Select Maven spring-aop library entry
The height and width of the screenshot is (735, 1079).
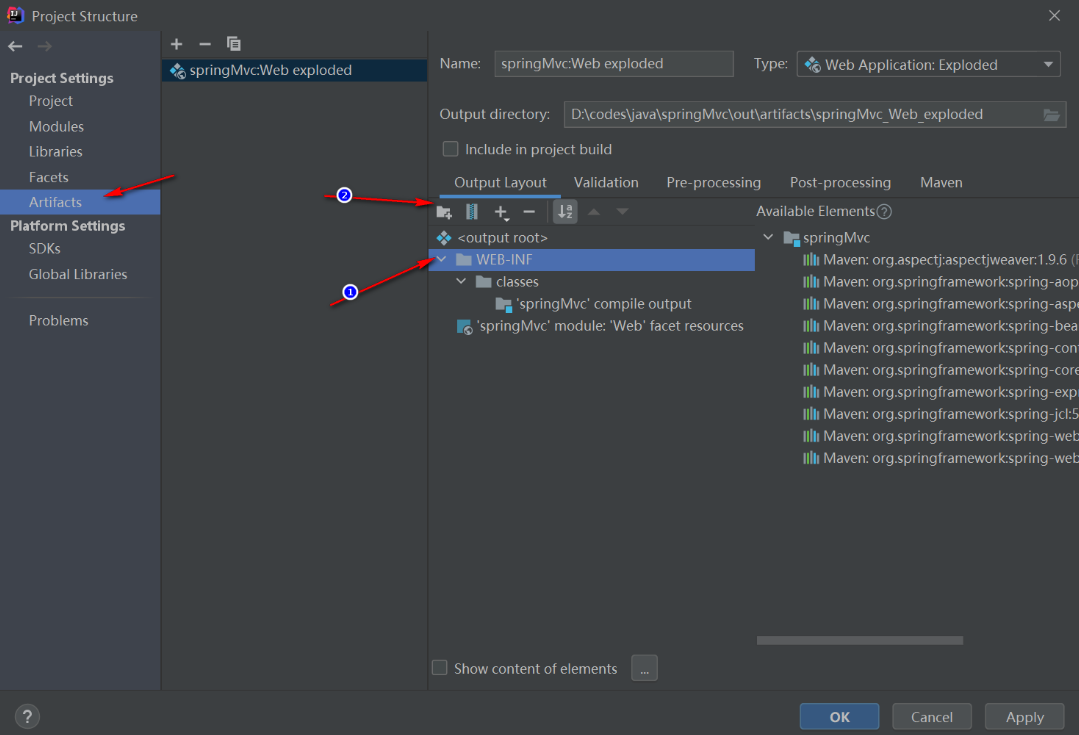click(940, 282)
